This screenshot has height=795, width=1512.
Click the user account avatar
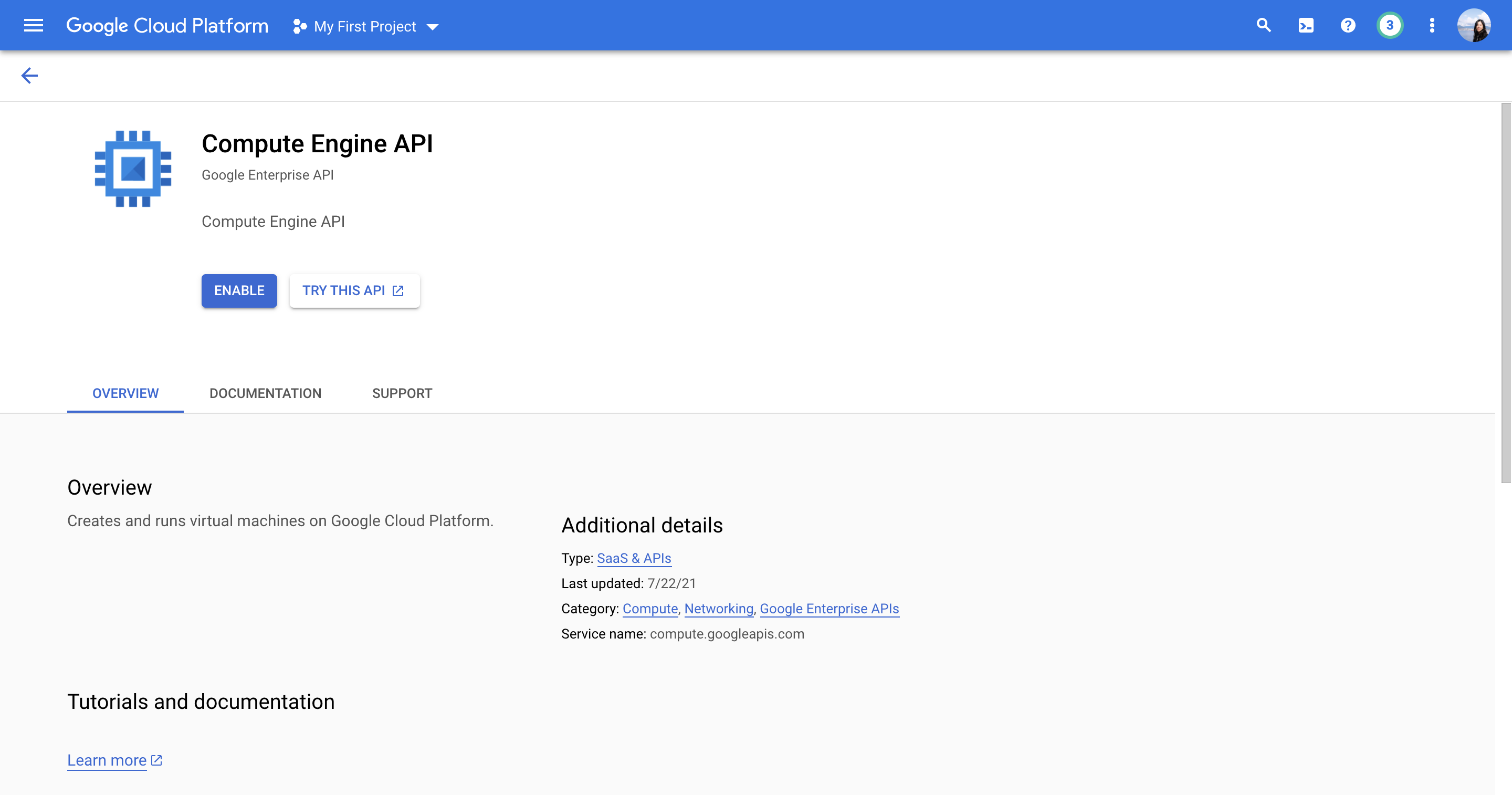tap(1473, 25)
